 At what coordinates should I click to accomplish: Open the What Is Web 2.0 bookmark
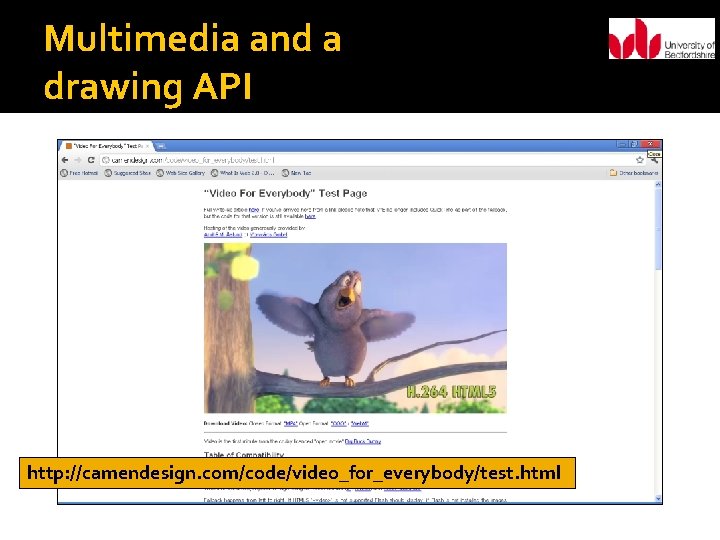pos(243,173)
